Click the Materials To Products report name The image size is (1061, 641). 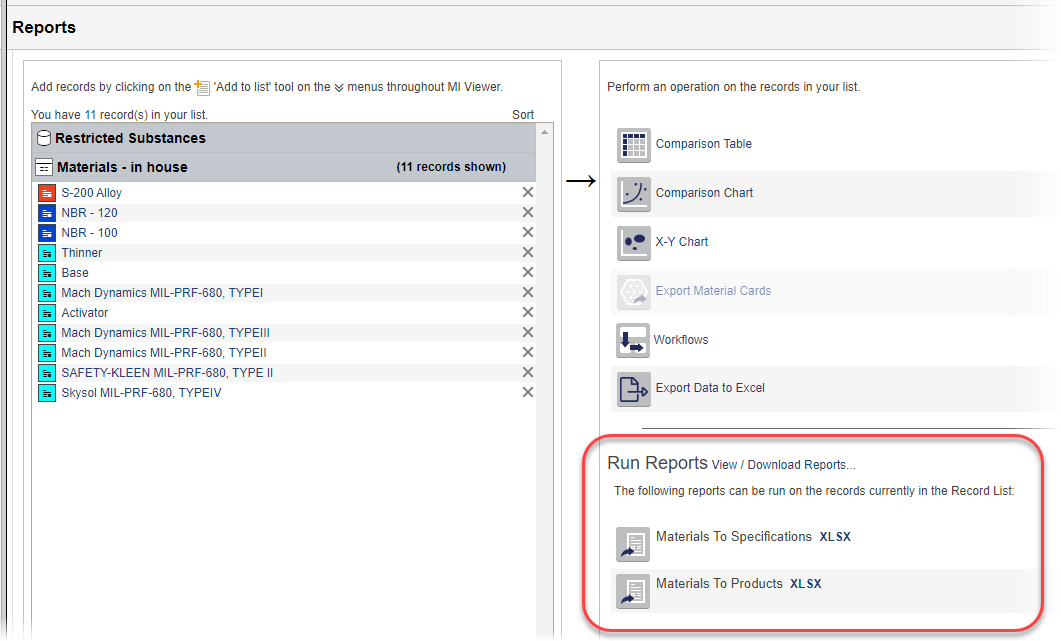pyautogui.click(x=719, y=583)
